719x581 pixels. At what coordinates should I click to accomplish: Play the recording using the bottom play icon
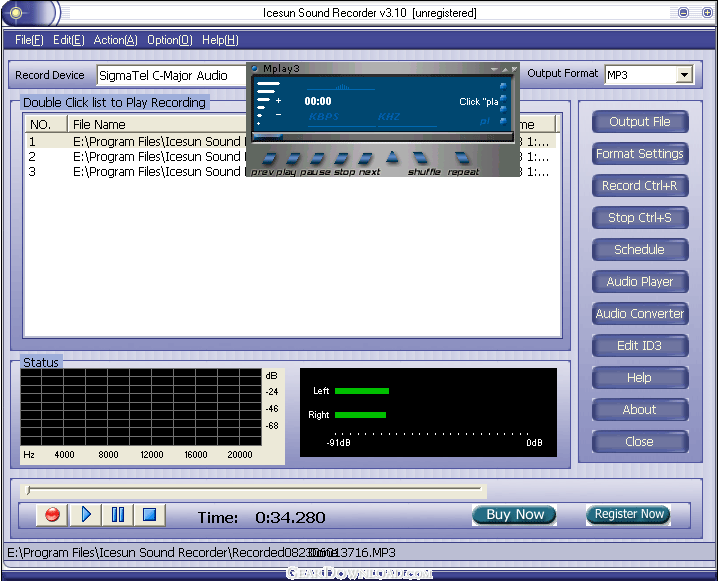point(85,515)
